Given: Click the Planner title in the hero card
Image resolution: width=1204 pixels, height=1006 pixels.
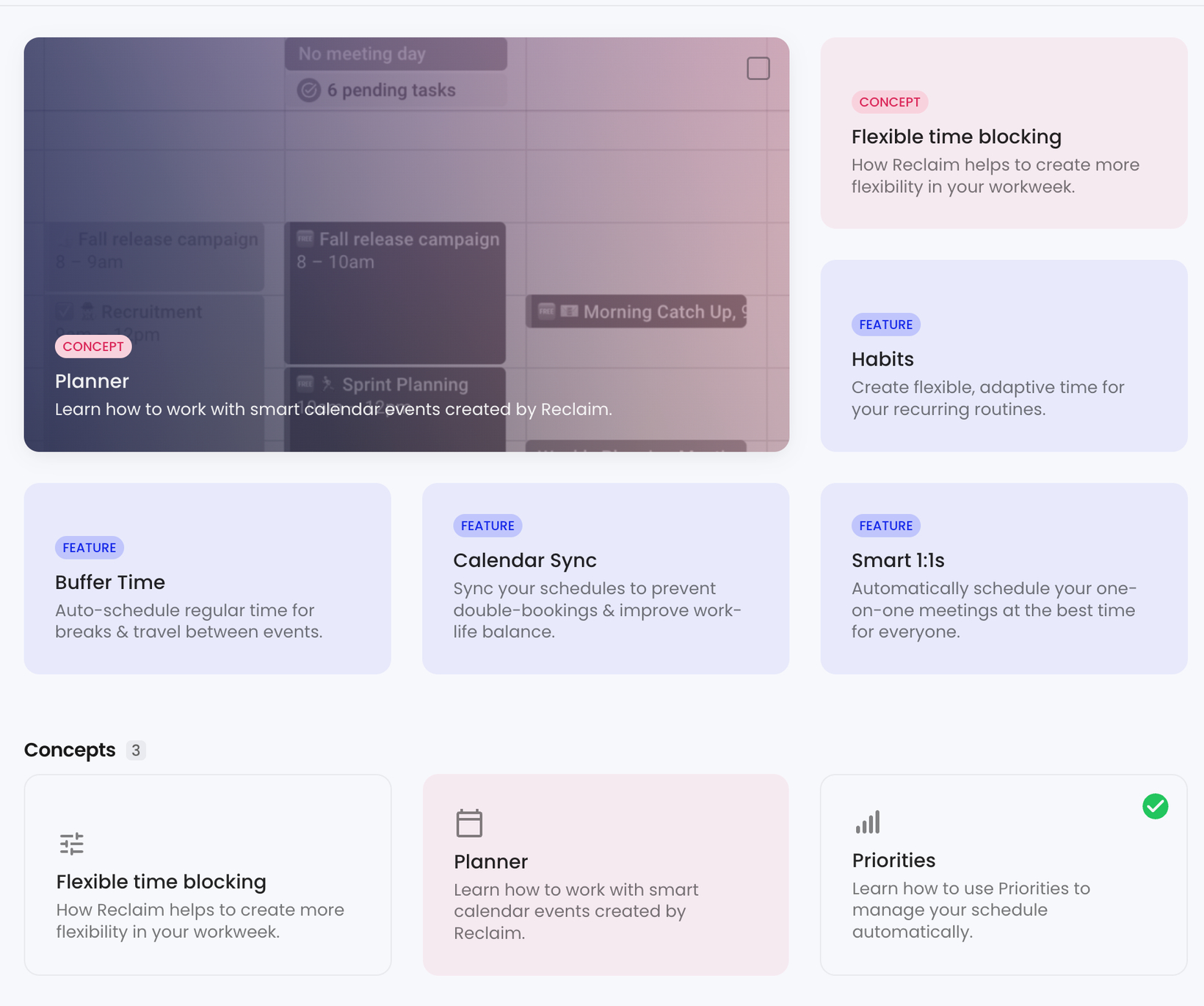Looking at the screenshot, I should click(x=92, y=381).
